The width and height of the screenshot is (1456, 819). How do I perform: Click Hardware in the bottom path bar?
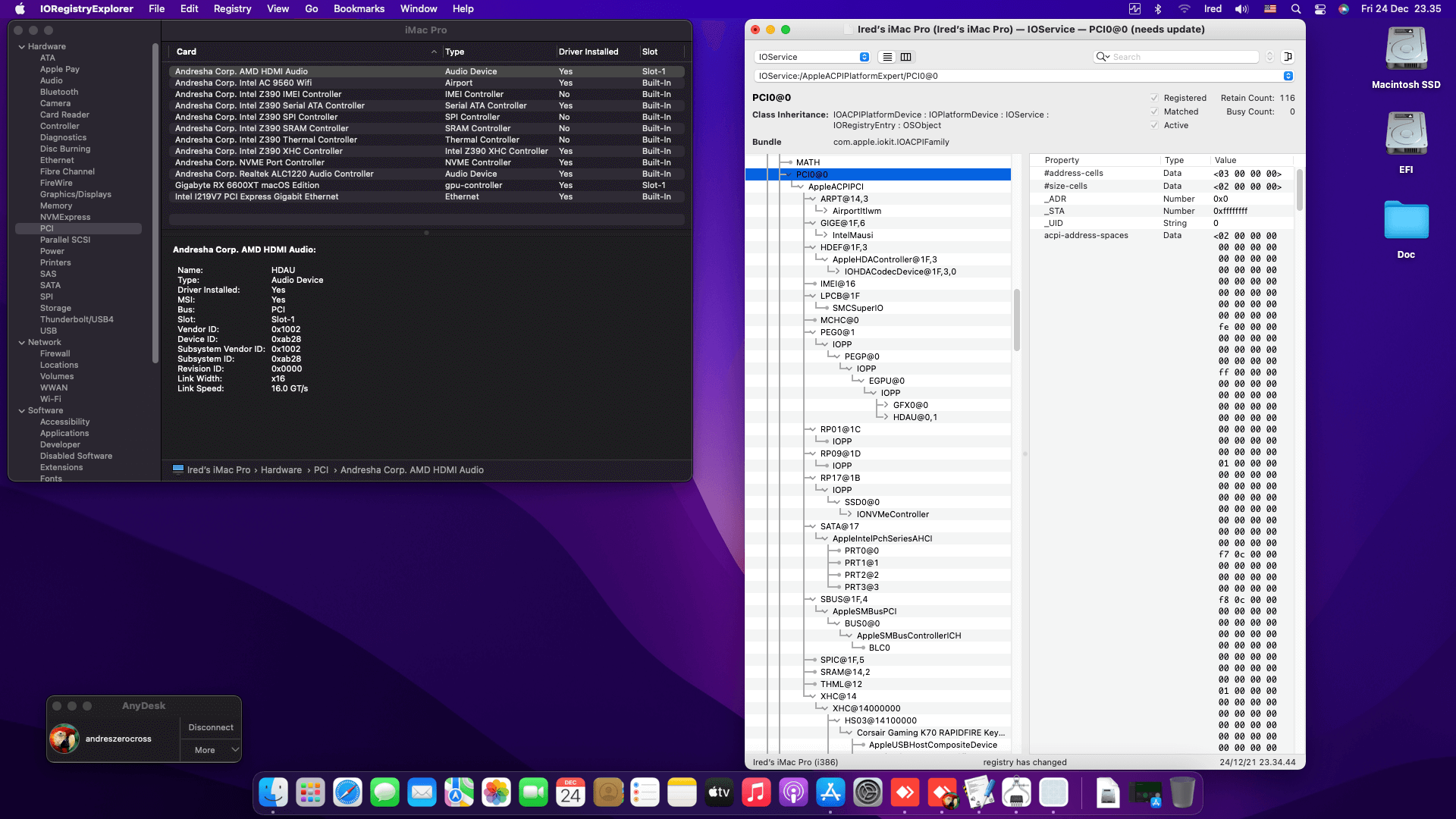[281, 470]
